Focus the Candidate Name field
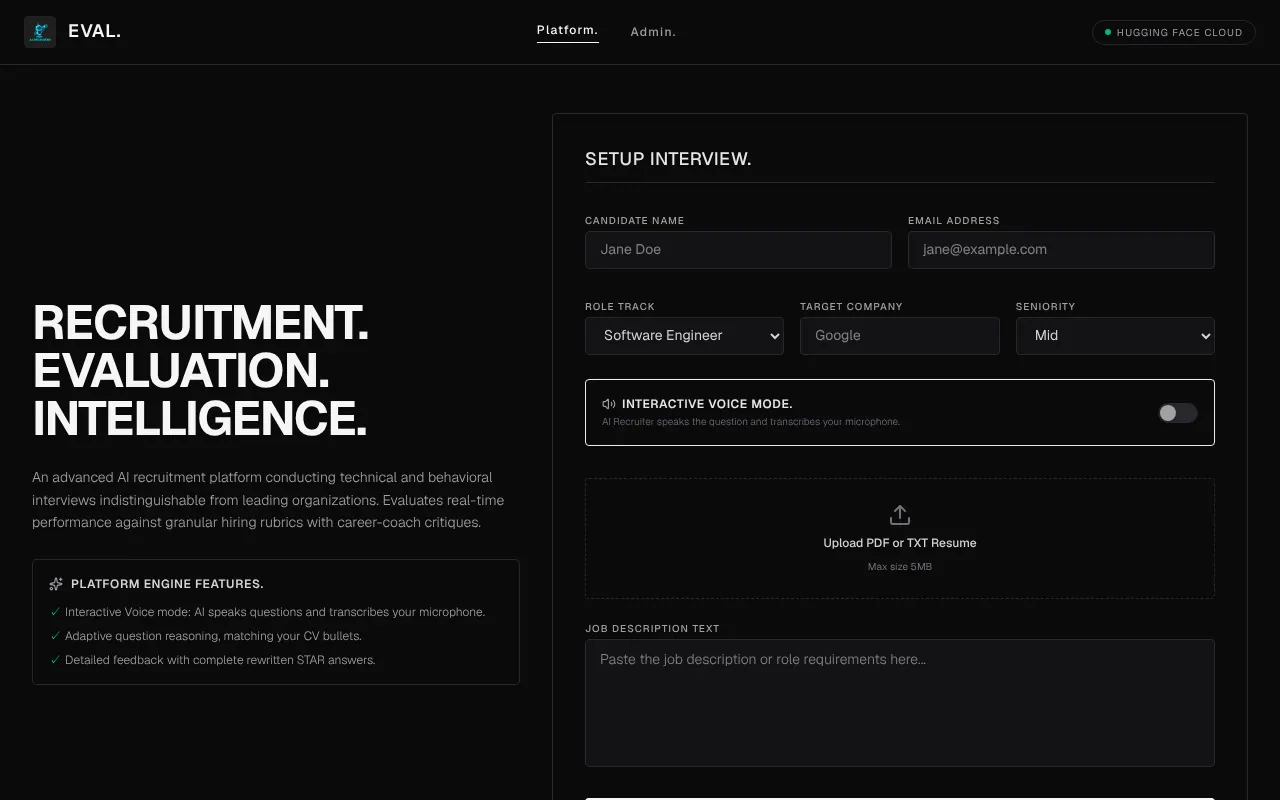Screen dimensions: 1280x800 pyautogui.click(x=738, y=250)
